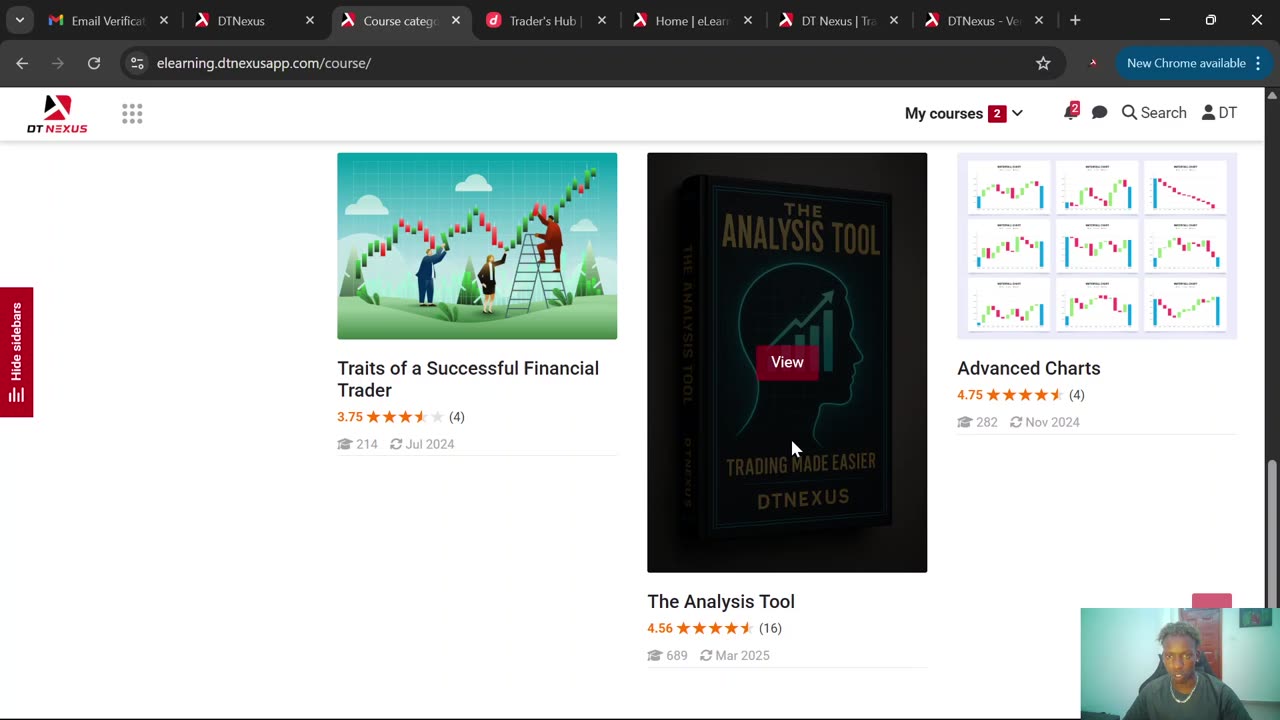Image resolution: width=1280 pixels, height=720 pixels.
Task: Expand the My courses dropdown
Action: [x=963, y=113]
